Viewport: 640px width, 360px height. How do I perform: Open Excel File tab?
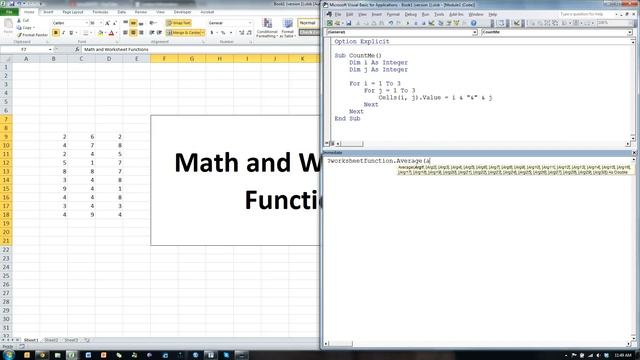pos(9,12)
